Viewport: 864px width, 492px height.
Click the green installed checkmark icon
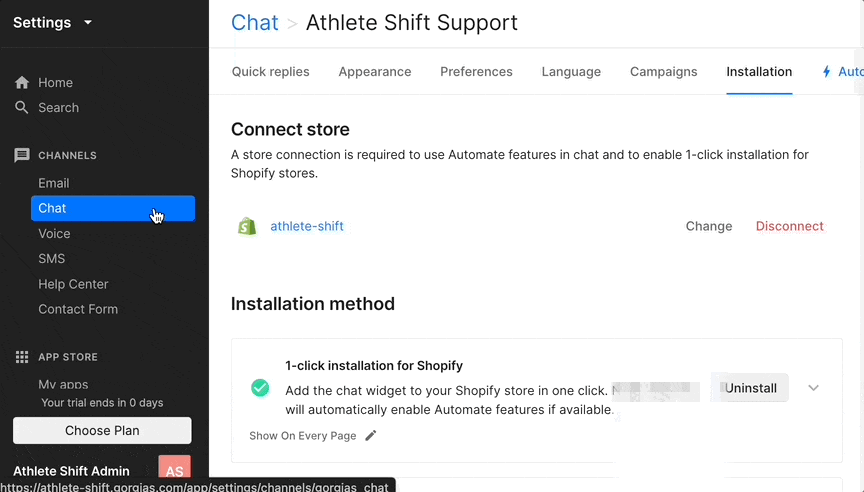pyautogui.click(x=260, y=388)
